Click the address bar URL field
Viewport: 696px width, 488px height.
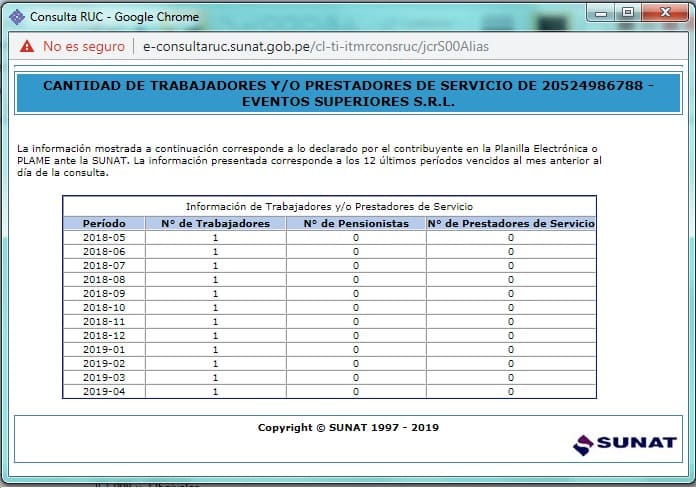pos(316,46)
